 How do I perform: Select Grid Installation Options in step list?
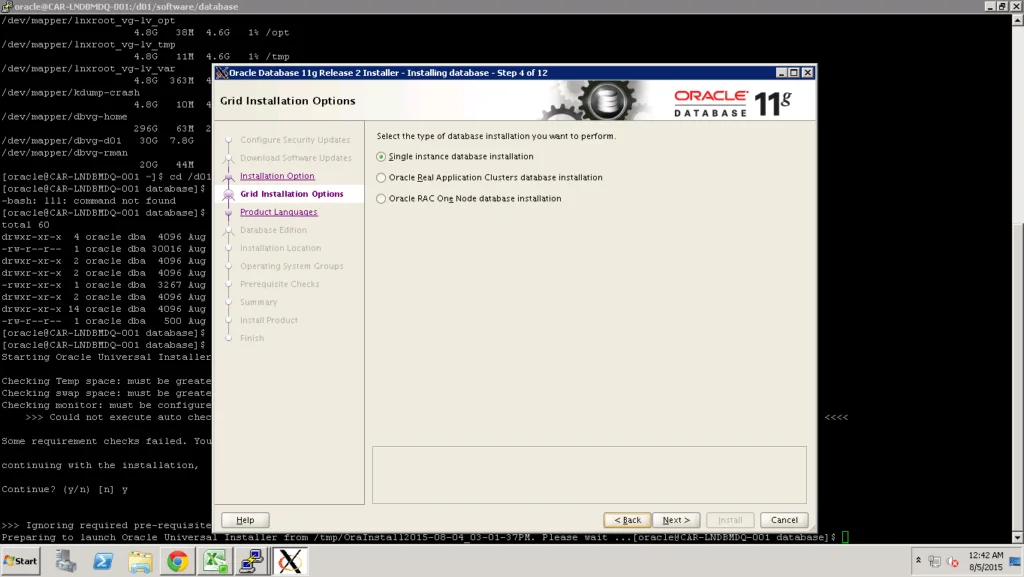(291, 194)
